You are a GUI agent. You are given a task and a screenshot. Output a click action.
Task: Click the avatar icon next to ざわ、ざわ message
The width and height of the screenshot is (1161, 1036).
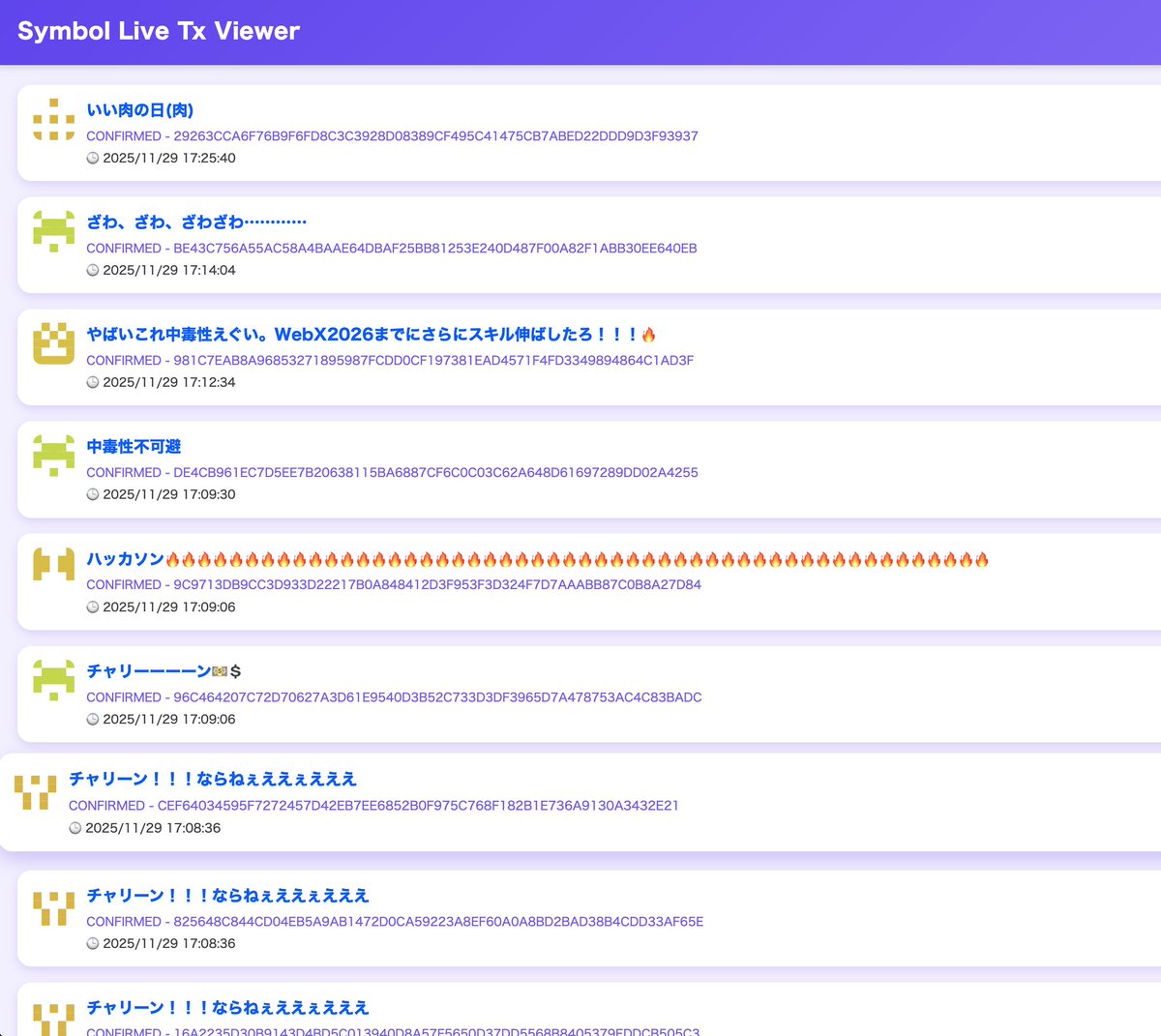(x=54, y=232)
